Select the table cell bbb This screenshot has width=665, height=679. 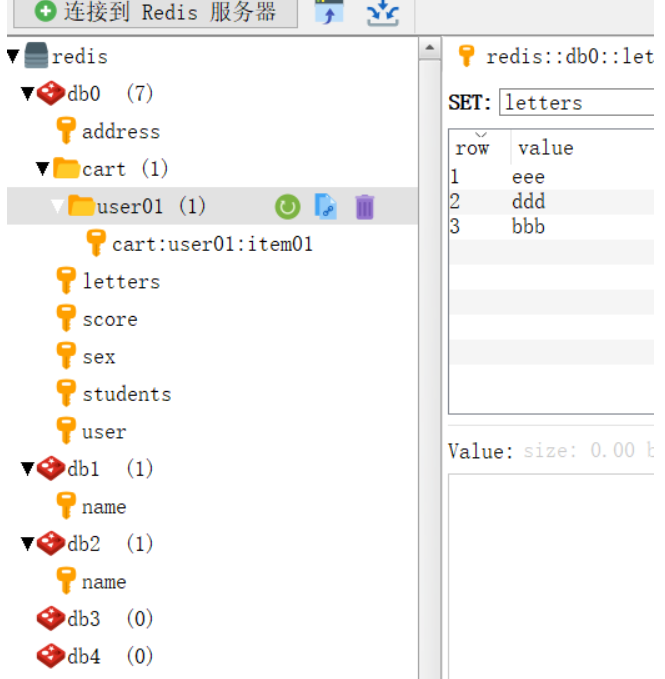coord(528,226)
